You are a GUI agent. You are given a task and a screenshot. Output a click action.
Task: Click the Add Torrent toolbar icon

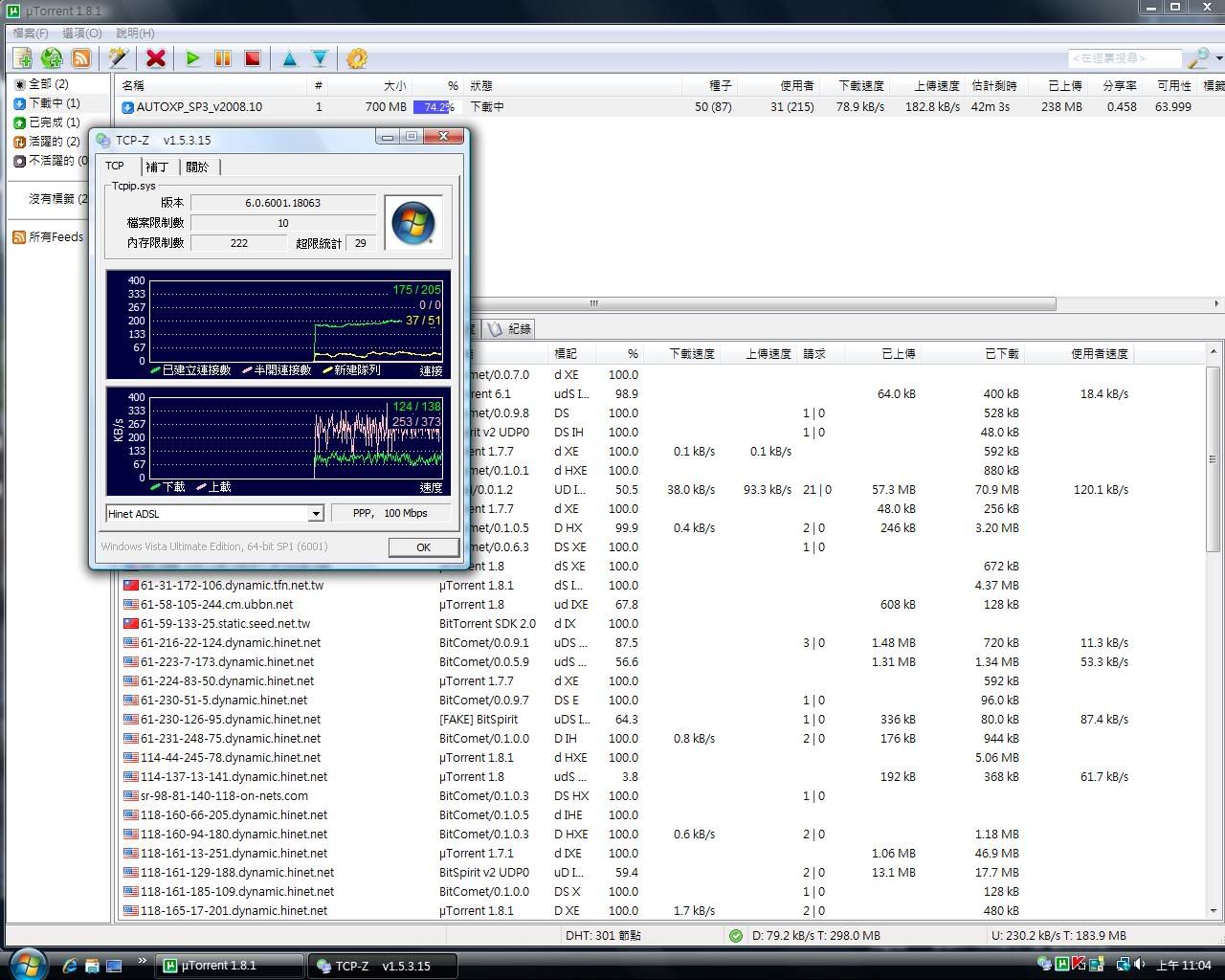(x=21, y=58)
